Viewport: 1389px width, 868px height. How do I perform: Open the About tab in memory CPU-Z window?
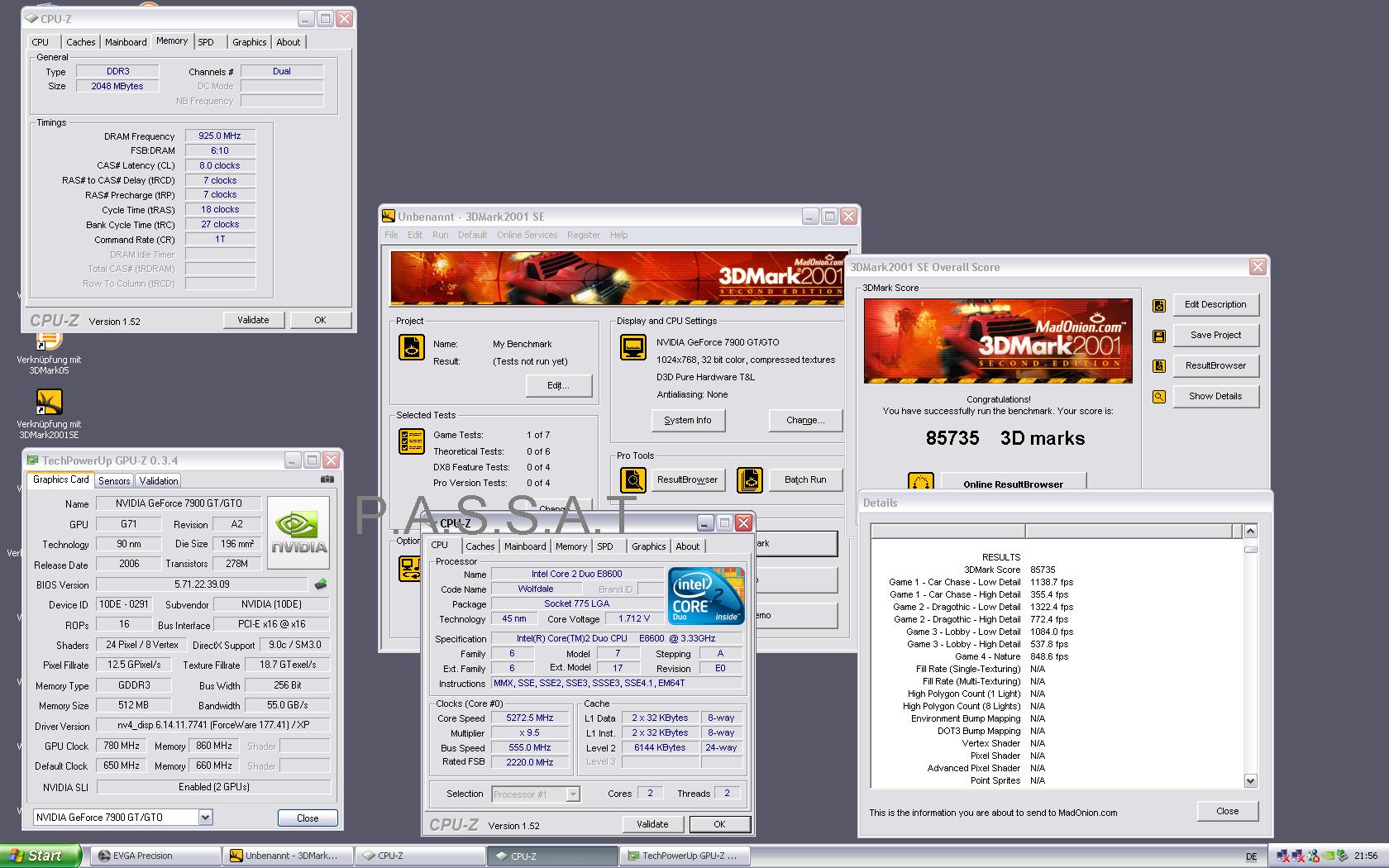[289, 42]
